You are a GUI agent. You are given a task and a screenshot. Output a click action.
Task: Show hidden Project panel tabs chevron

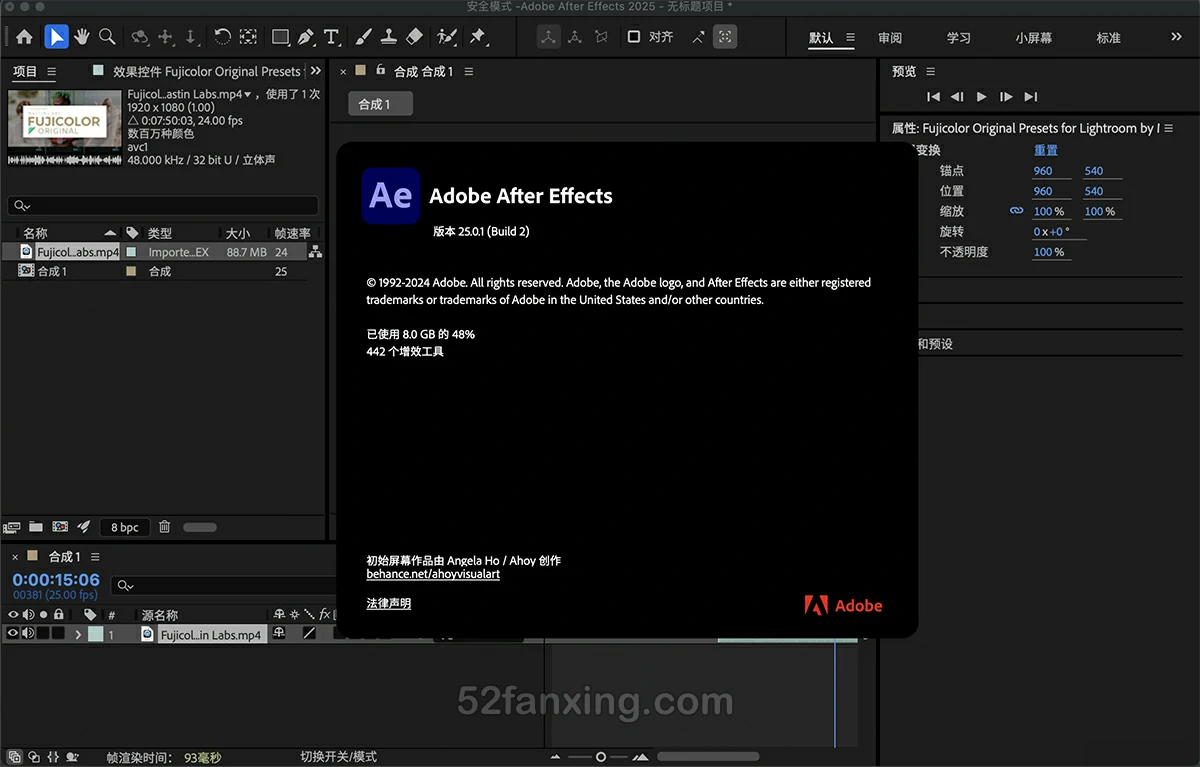(316, 71)
